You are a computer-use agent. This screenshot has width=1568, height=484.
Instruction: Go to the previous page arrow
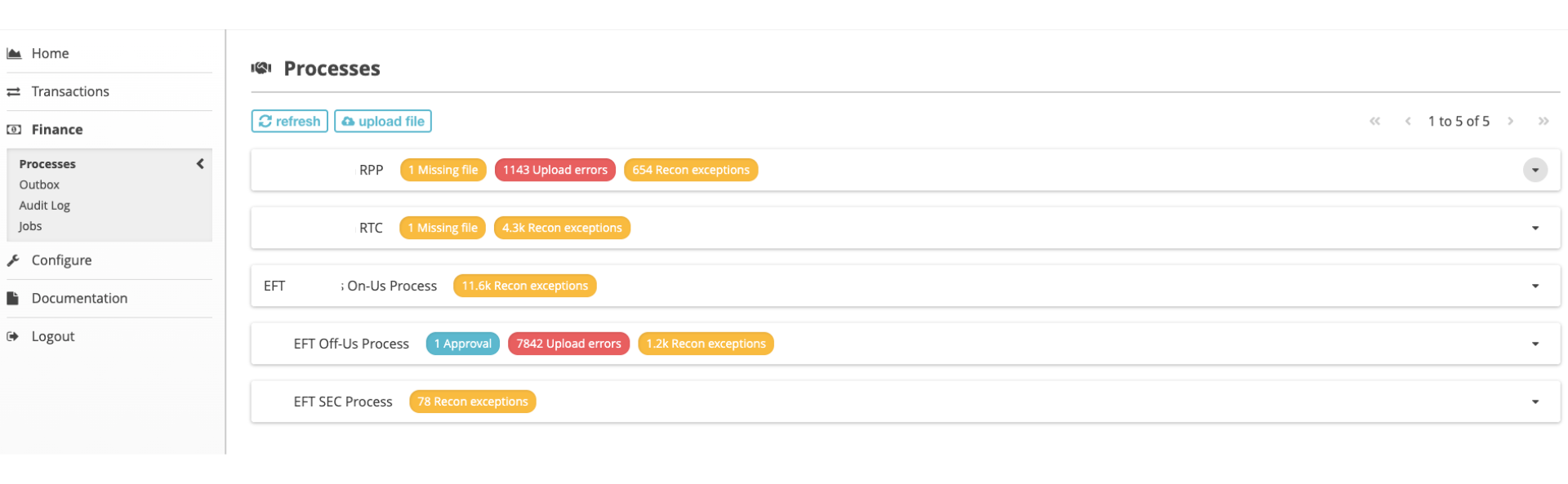click(x=1408, y=122)
